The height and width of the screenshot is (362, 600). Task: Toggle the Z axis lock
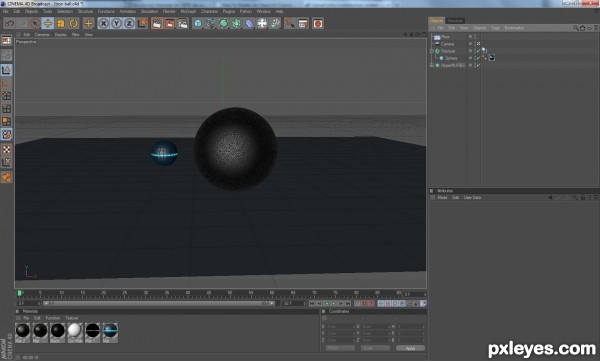[129, 24]
